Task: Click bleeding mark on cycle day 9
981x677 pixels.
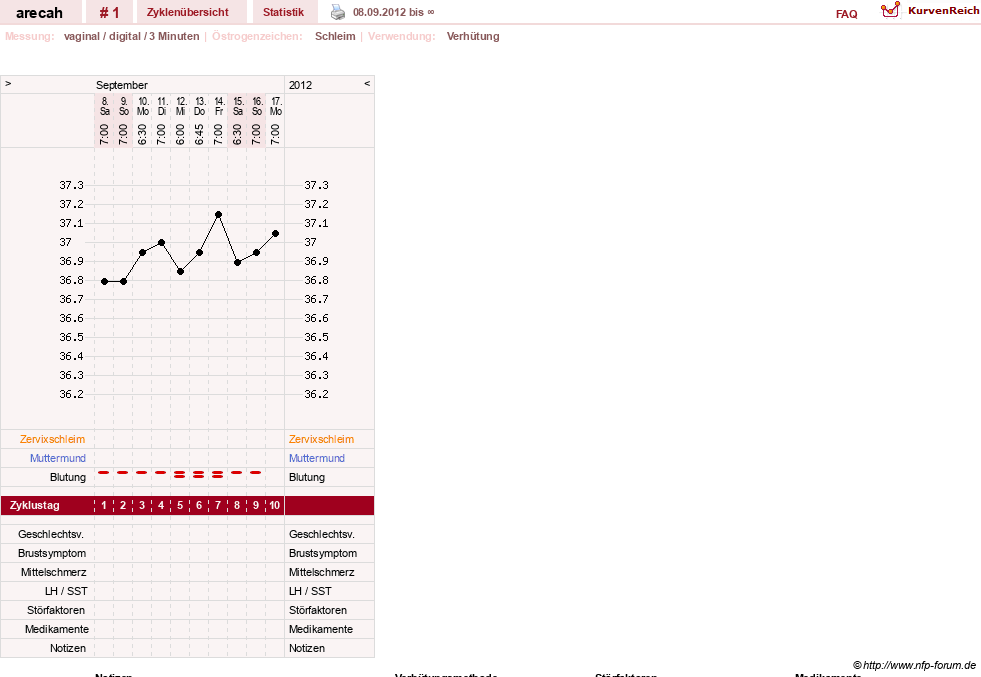Action: 255,472
